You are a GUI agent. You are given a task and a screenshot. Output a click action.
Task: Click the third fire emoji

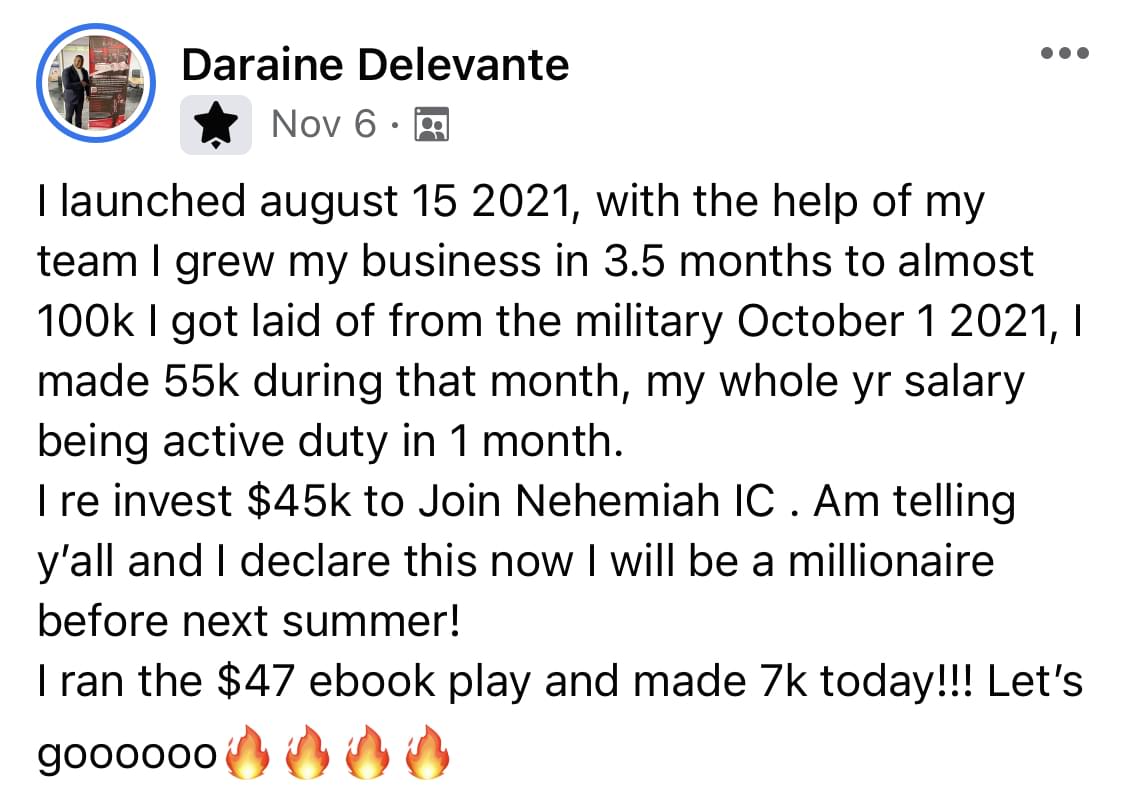(x=367, y=751)
